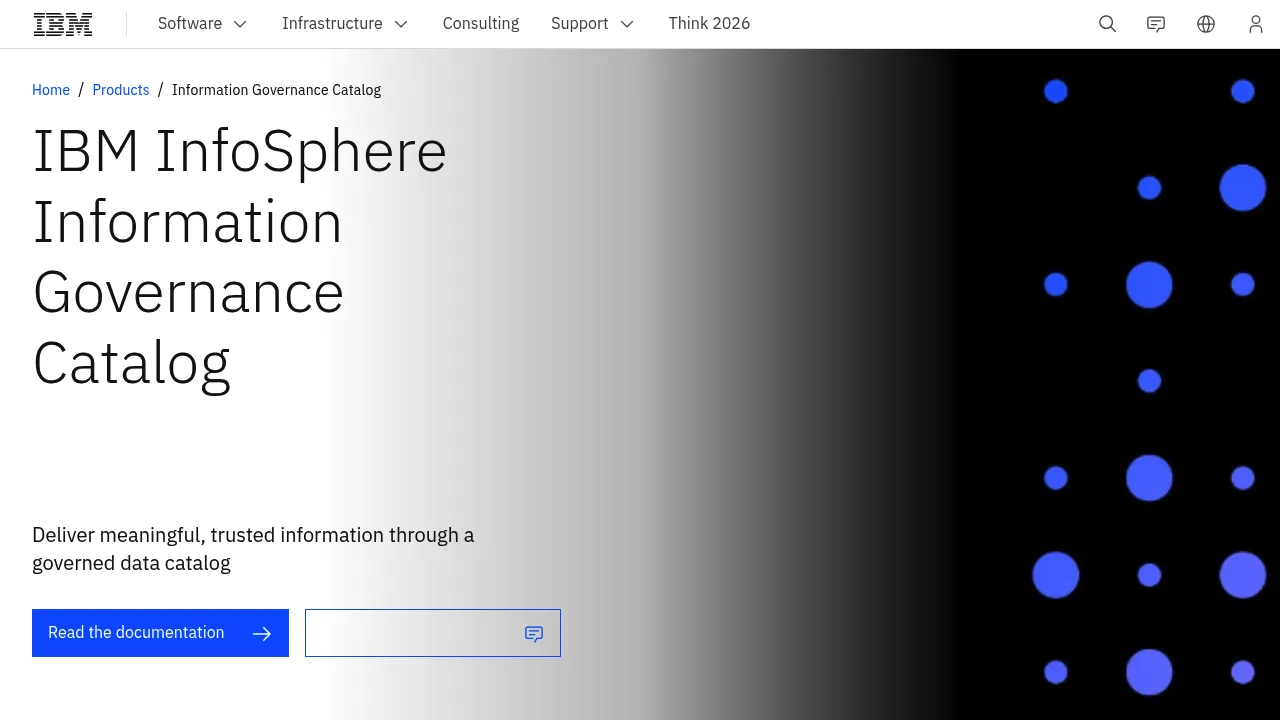Click Information Governance Catalog breadcrumb text
1280x720 pixels.
coord(276,90)
